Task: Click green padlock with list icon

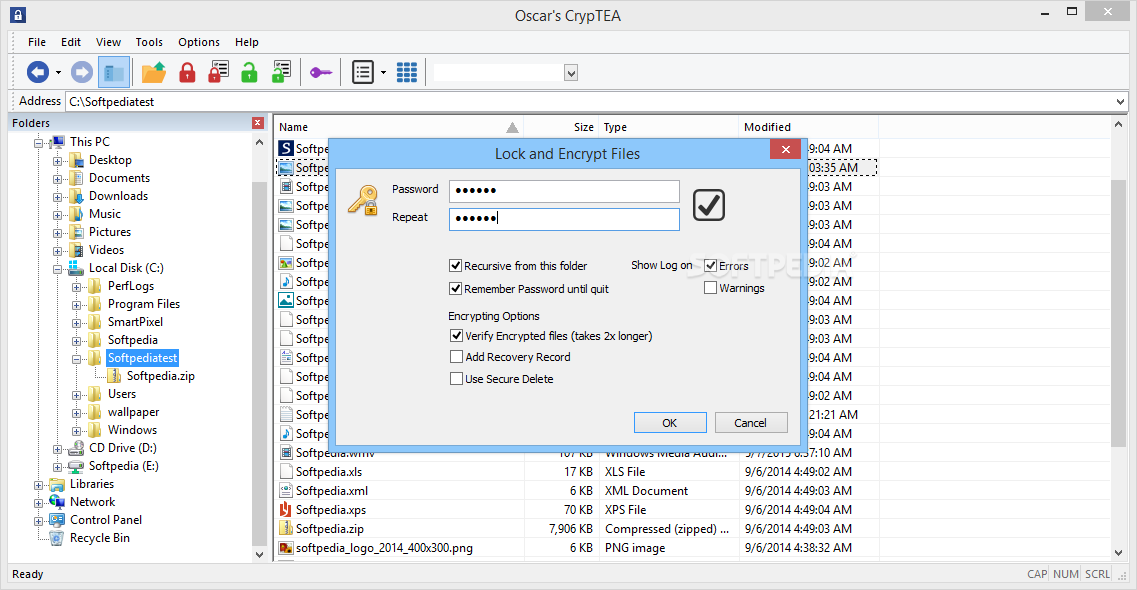Action: [x=281, y=72]
